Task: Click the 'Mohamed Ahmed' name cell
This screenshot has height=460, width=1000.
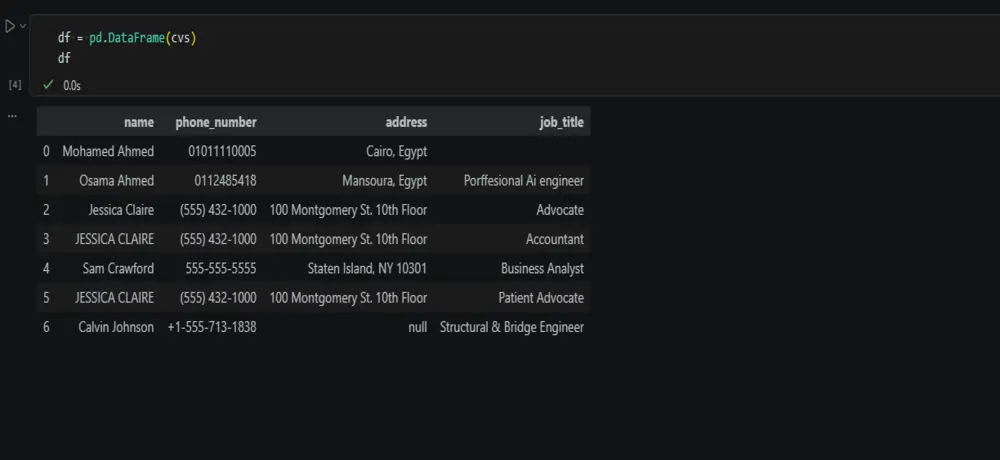Action: coord(108,151)
